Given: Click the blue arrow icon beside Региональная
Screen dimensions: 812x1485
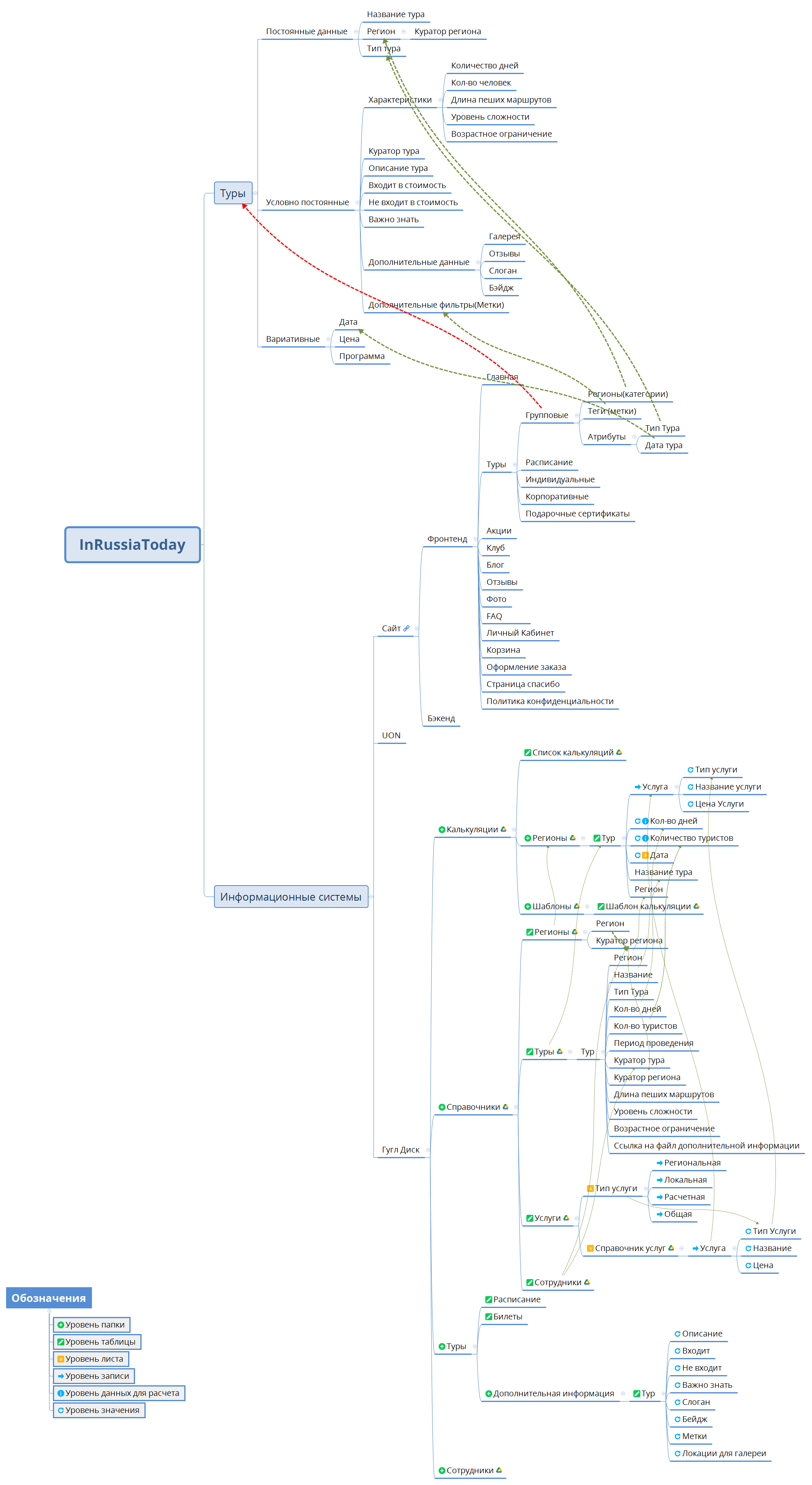Looking at the screenshot, I should coord(659,1163).
